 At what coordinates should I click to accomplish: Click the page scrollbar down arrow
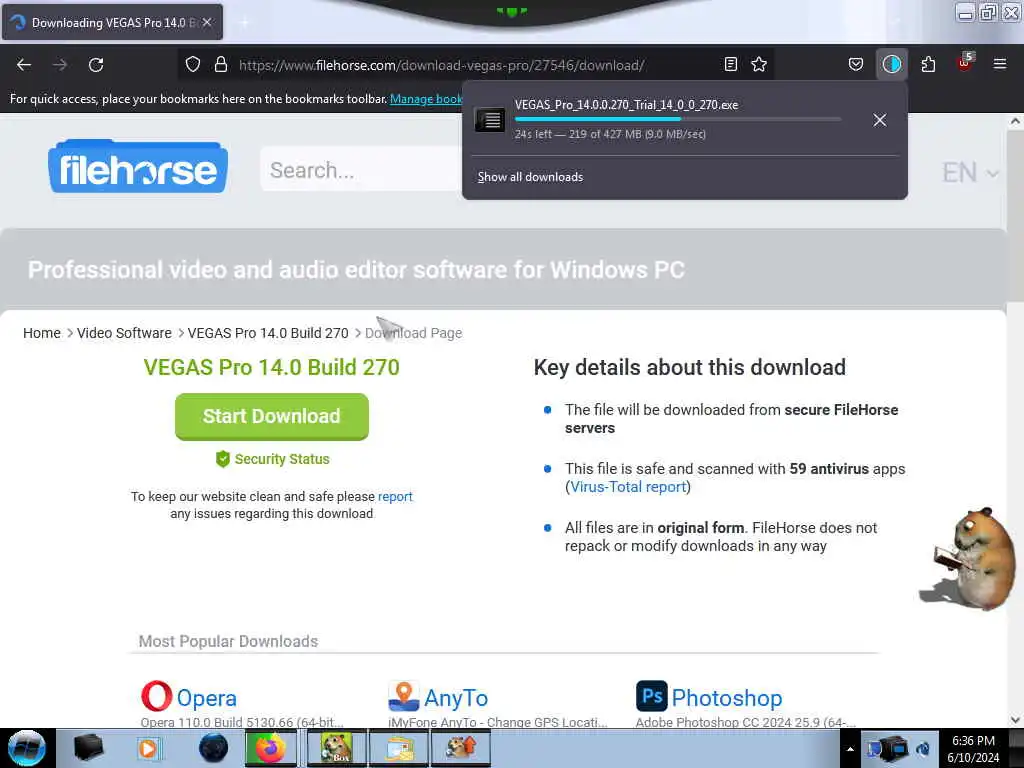[1015, 720]
